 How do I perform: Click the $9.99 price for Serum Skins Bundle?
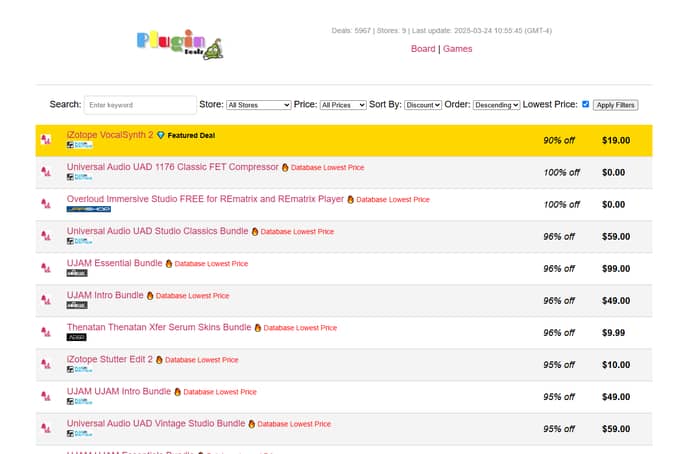613,333
